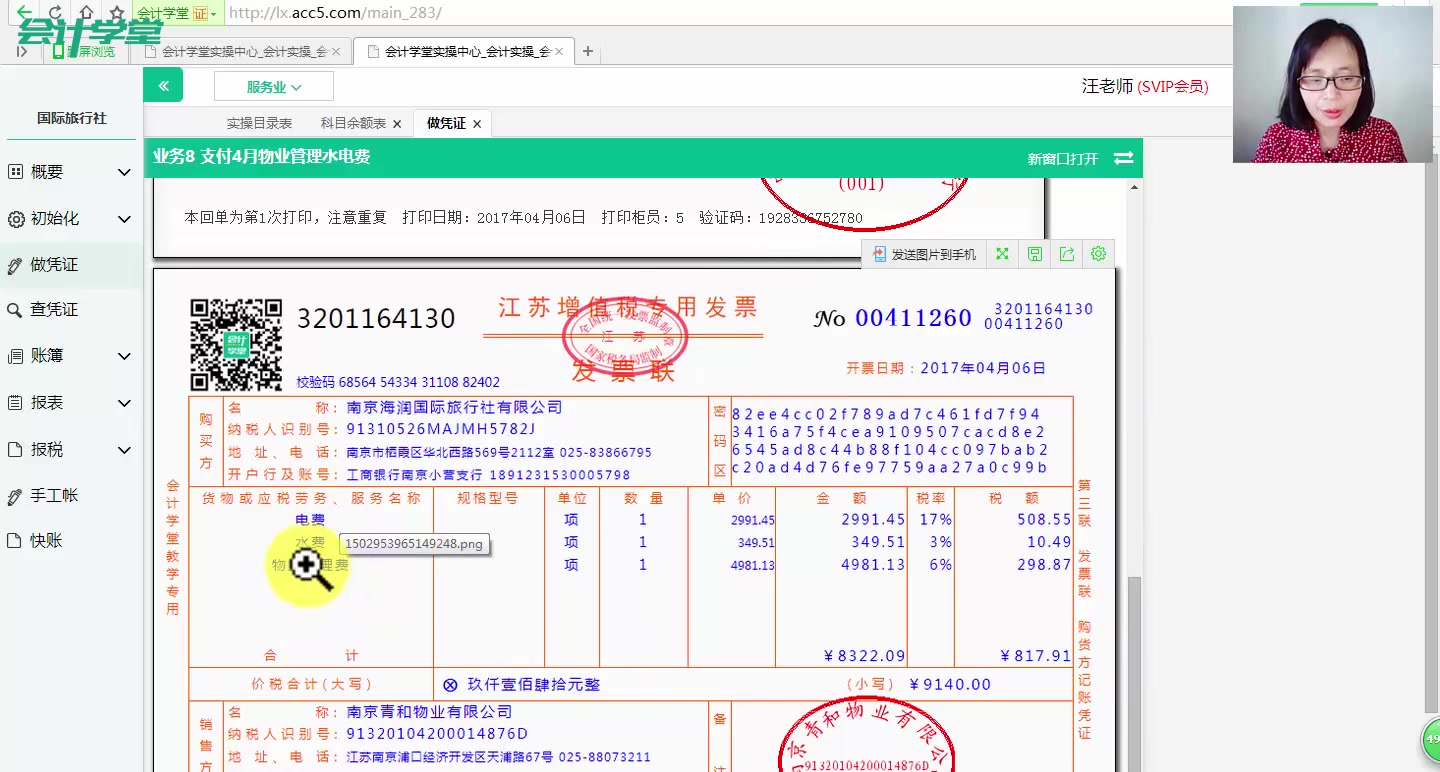Click the browser back arrow

point(24,12)
